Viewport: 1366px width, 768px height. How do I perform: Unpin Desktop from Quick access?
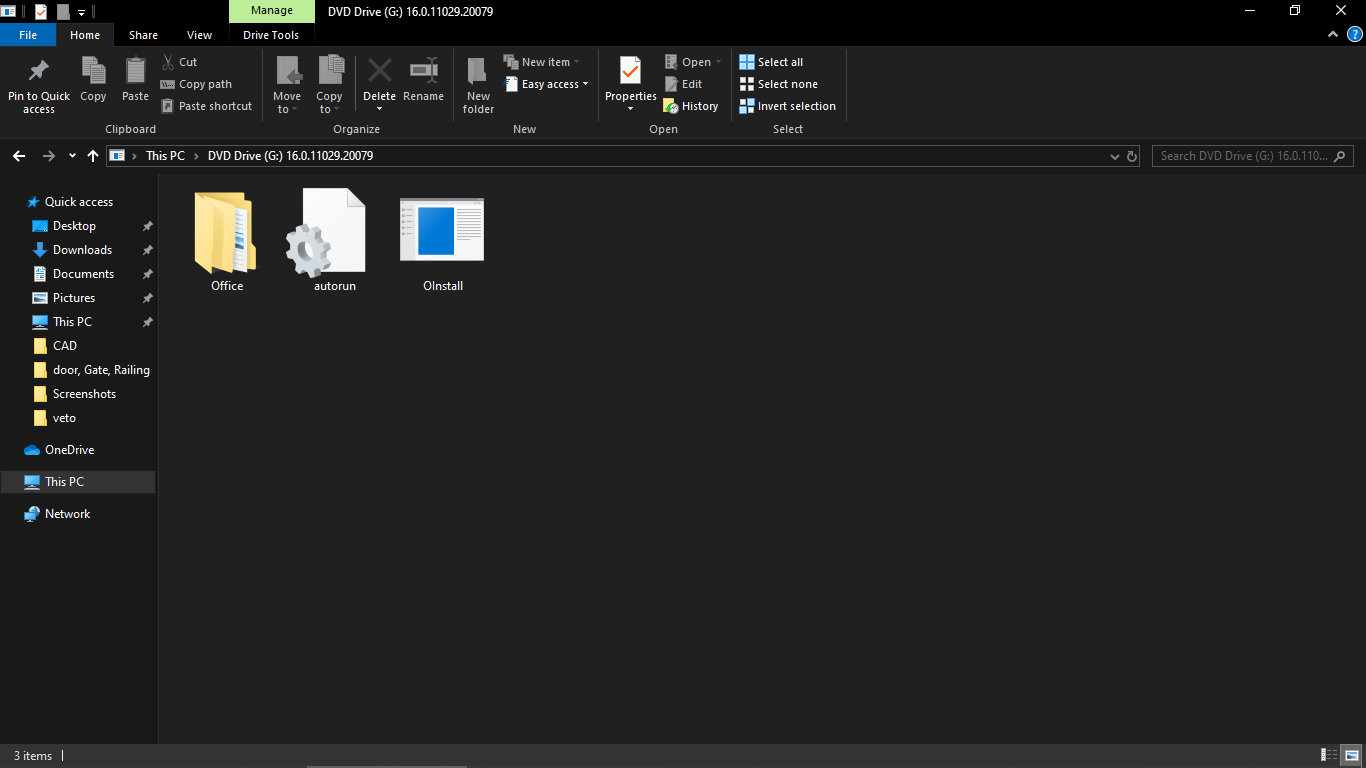pos(147,226)
